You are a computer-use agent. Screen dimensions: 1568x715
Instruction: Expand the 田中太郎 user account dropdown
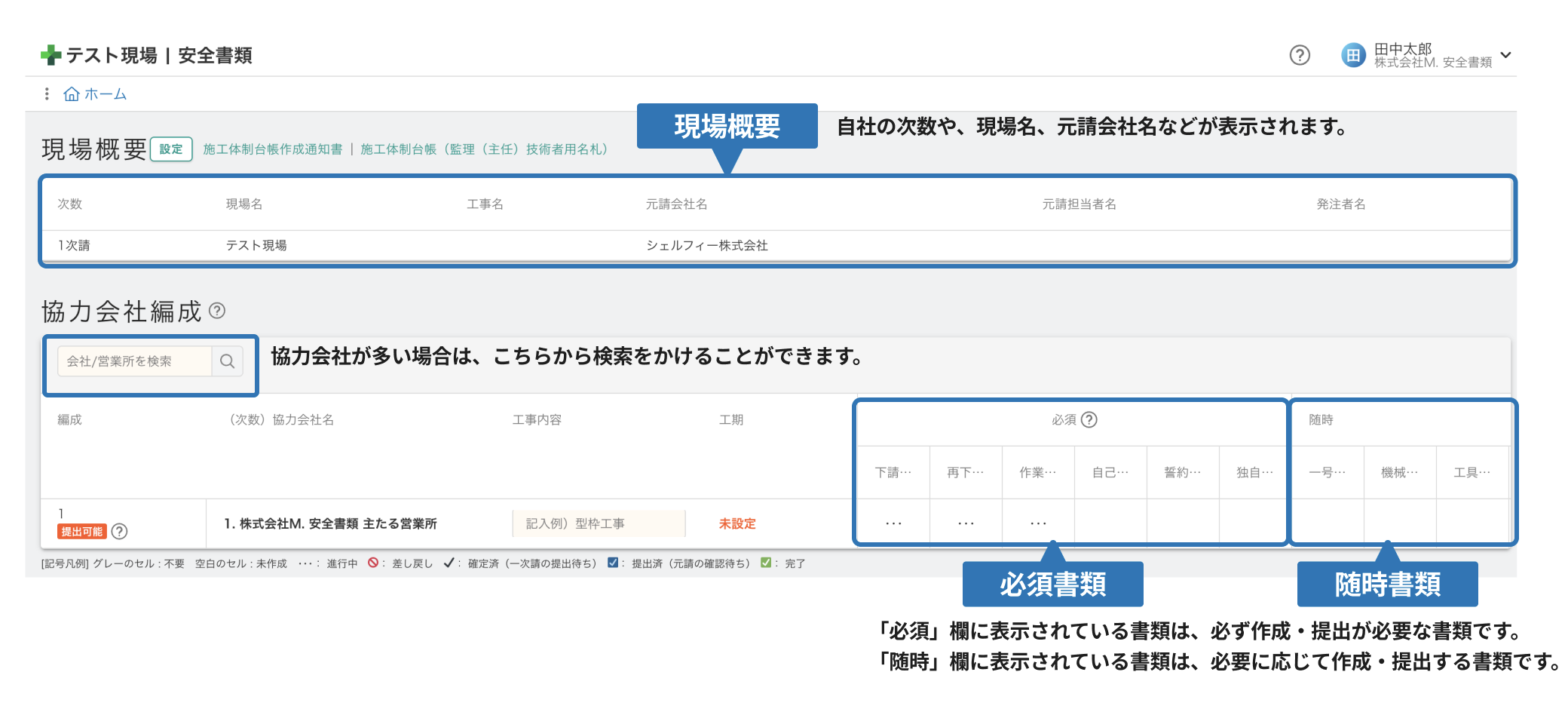tap(1506, 55)
